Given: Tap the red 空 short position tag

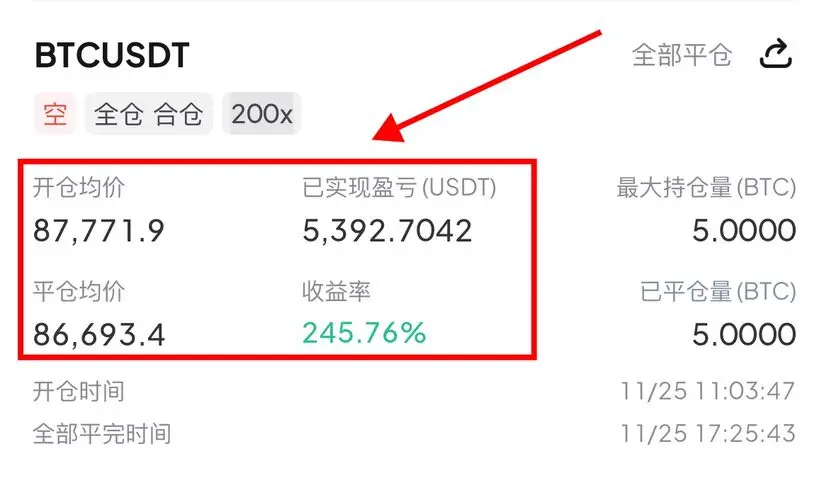Looking at the screenshot, I should click(x=55, y=114).
